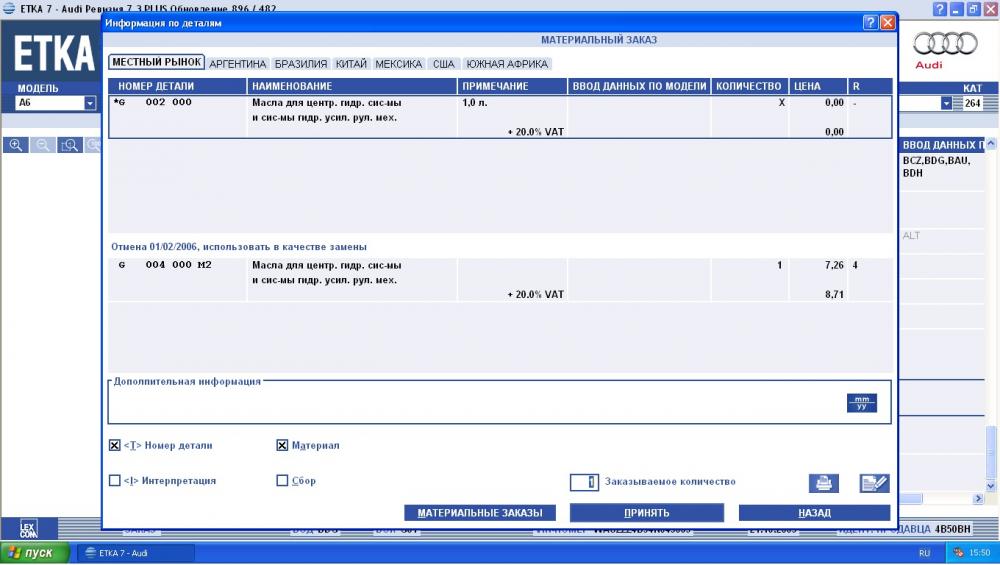
Task: Open the МОДЕЛЬ A6 dropdown
Action: click(x=90, y=103)
